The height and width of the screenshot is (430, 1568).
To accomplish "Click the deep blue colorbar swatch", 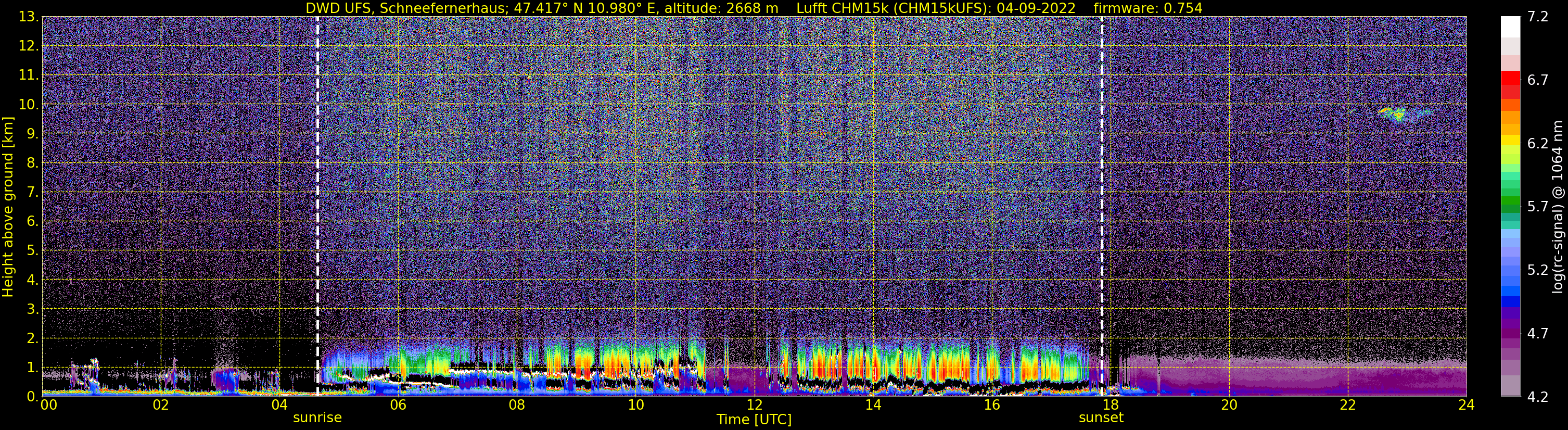I will tap(1510, 301).
